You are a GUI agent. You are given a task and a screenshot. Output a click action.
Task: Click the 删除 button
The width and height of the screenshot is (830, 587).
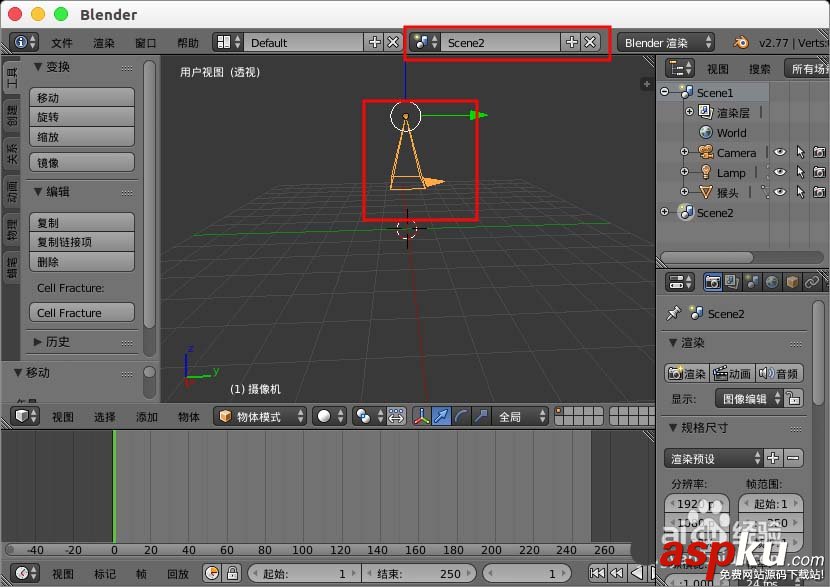click(x=82, y=261)
